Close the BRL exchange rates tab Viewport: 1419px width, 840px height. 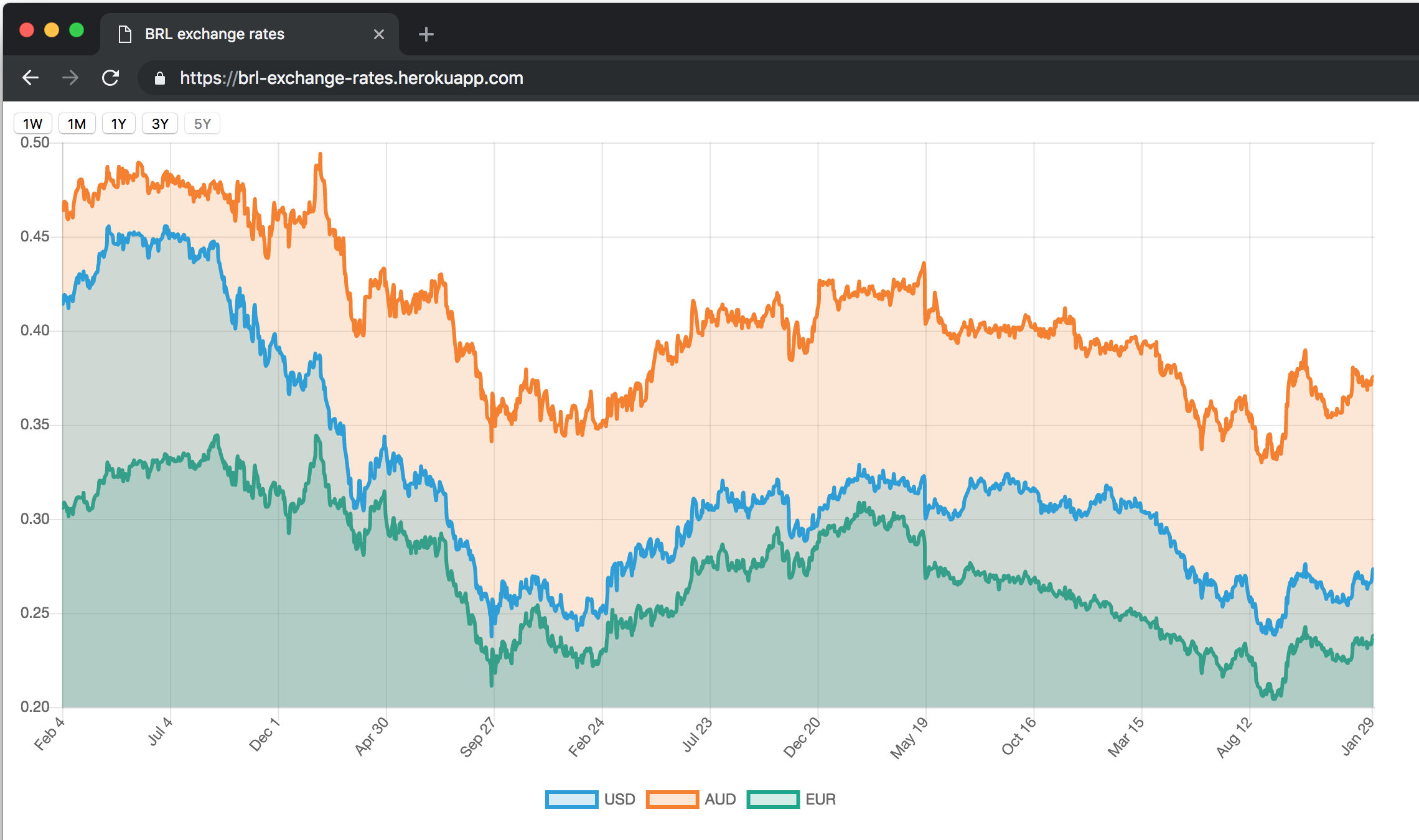tap(378, 34)
